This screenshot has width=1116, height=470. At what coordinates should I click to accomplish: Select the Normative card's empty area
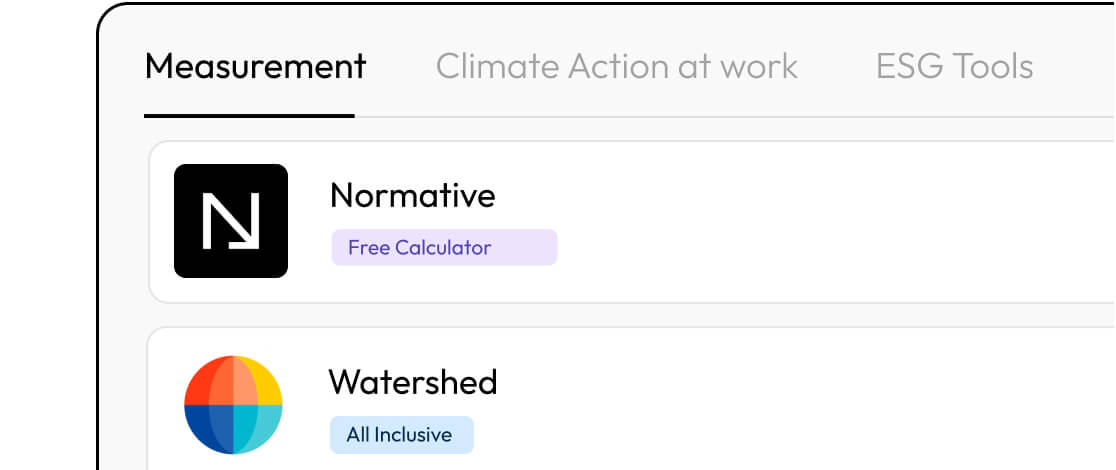pyautogui.click(x=800, y=222)
